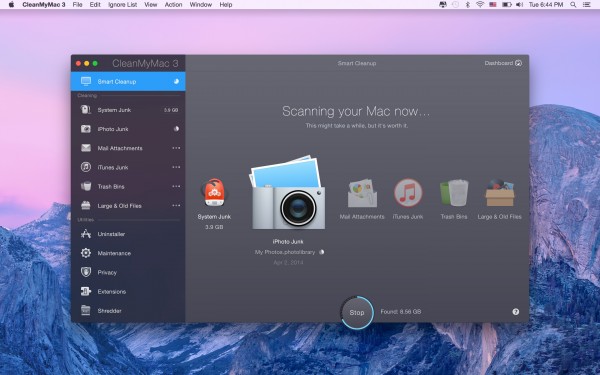Open the Dashboard link
The height and width of the screenshot is (375, 600).
[503, 63]
